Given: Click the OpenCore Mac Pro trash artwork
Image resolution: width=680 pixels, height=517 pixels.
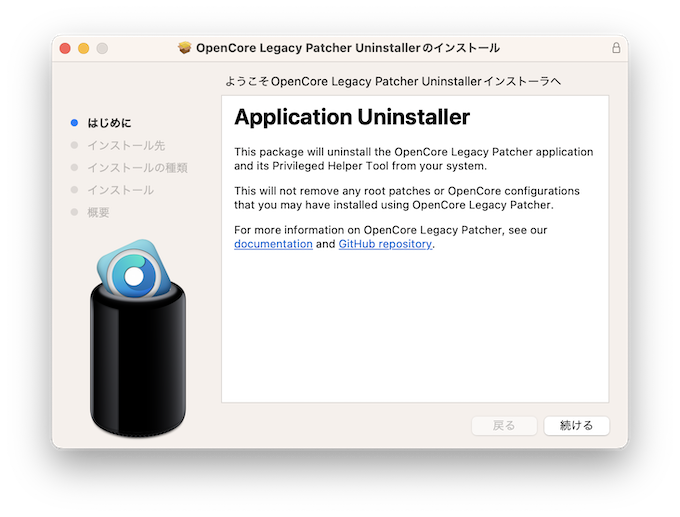Looking at the screenshot, I should (x=138, y=337).
